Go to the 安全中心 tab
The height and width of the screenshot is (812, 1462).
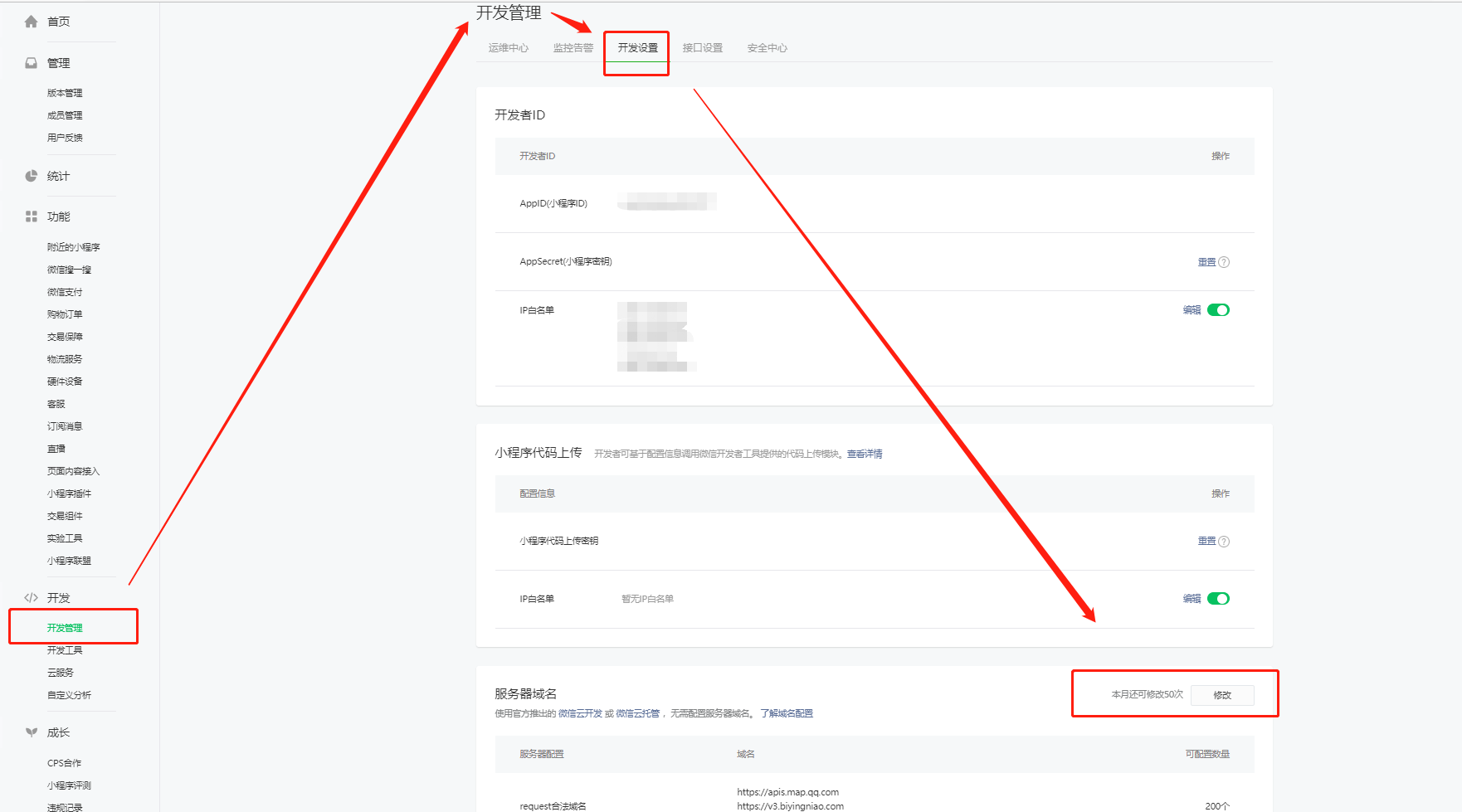(767, 48)
